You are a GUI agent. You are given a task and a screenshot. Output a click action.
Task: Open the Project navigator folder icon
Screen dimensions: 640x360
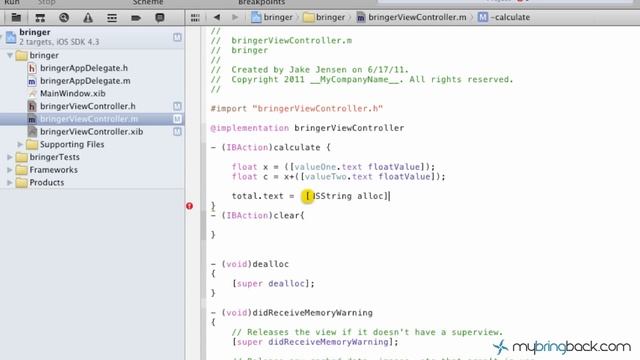16,18
